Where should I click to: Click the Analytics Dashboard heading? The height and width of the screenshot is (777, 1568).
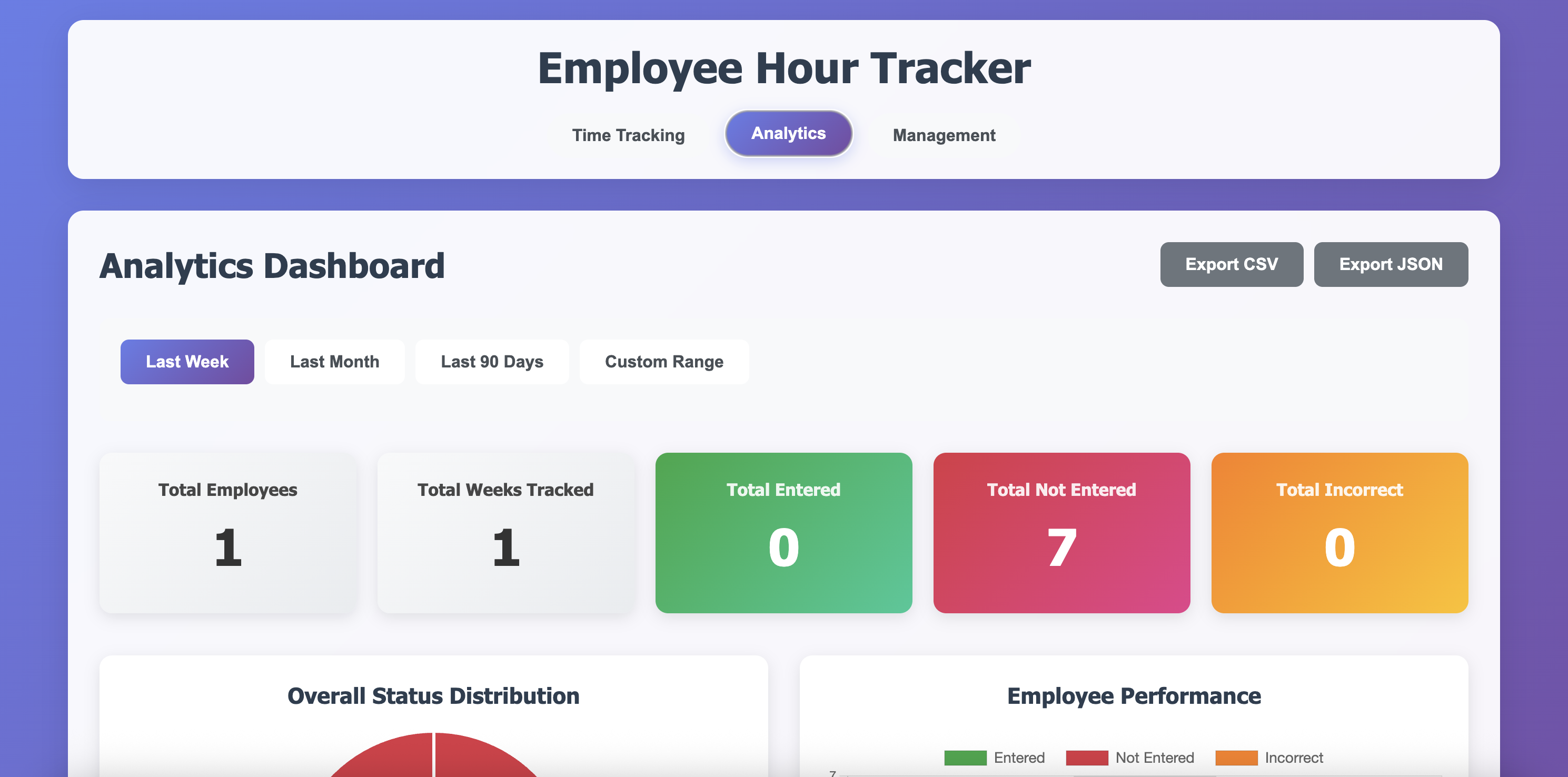[x=272, y=266]
